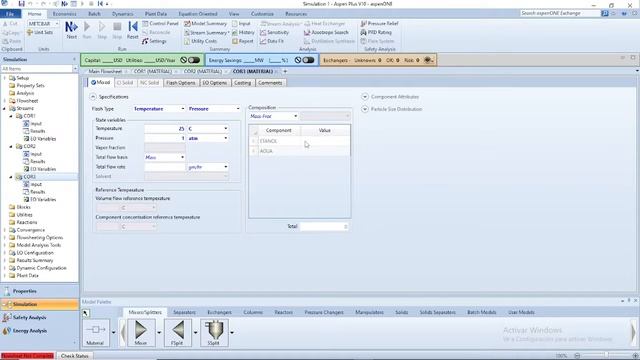Adjust the zoom slider in status bar
640x360 pixels.
pyautogui.click(x=606, y=356)
